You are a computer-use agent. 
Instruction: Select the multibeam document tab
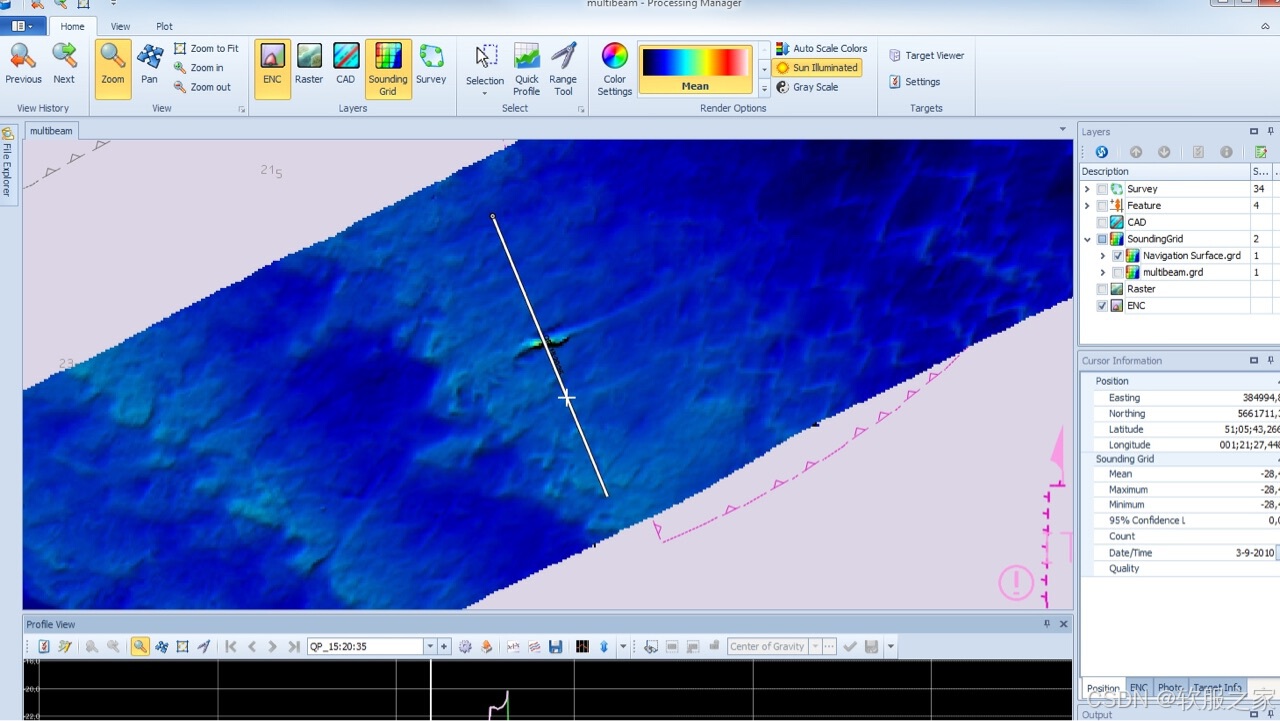[50, 131]
